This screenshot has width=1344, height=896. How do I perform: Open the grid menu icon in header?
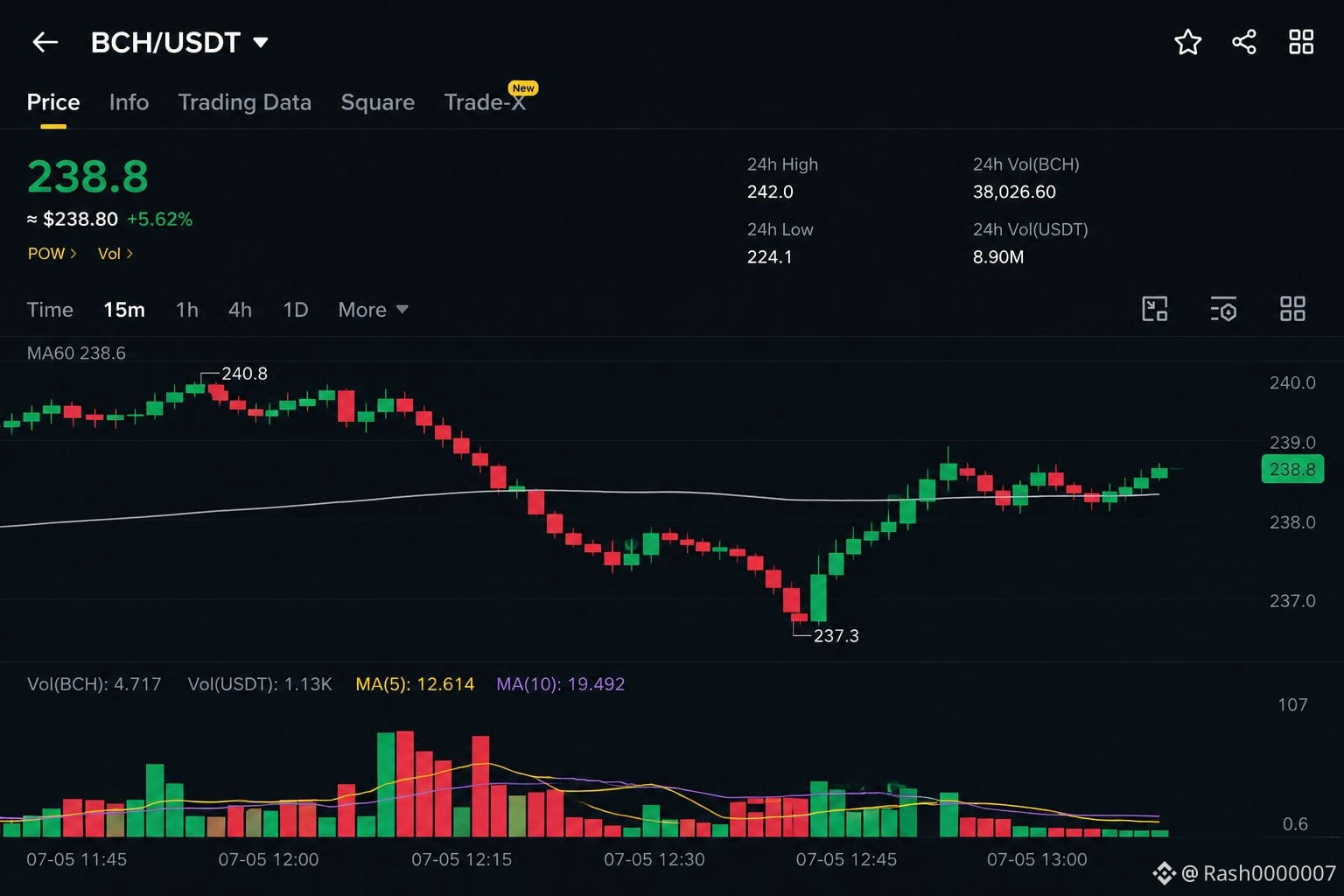click(x=1301, y=42)
